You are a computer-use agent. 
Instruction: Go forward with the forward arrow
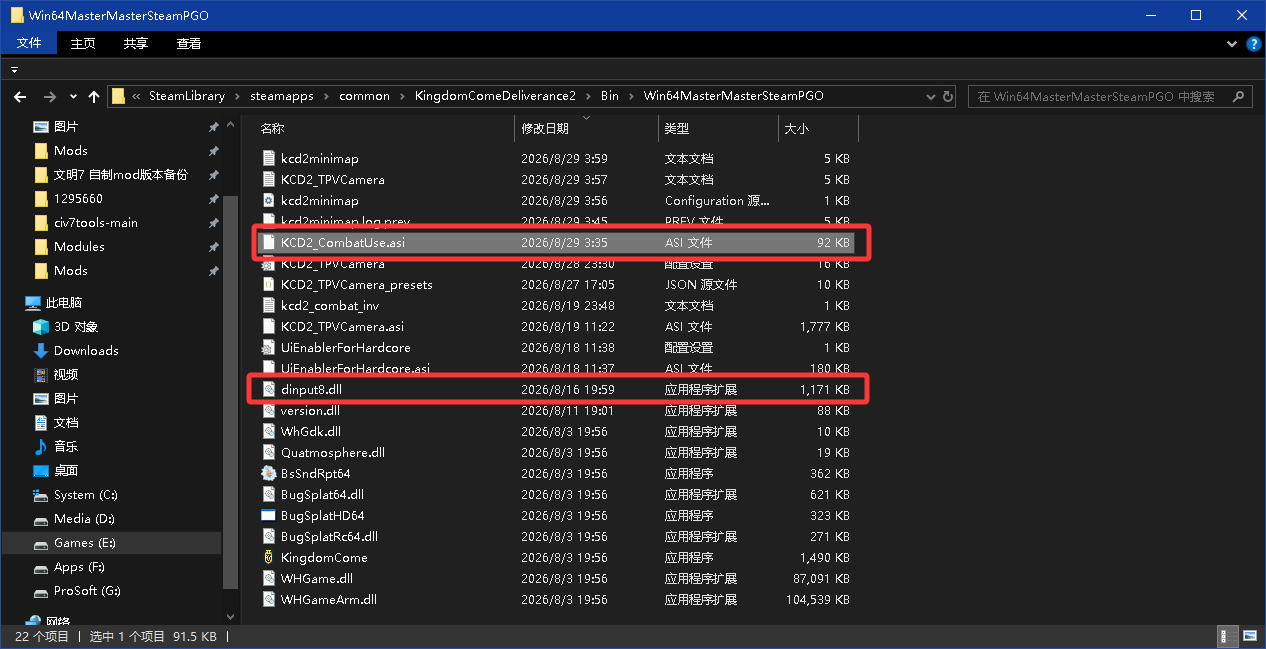(x=50, y=96)
